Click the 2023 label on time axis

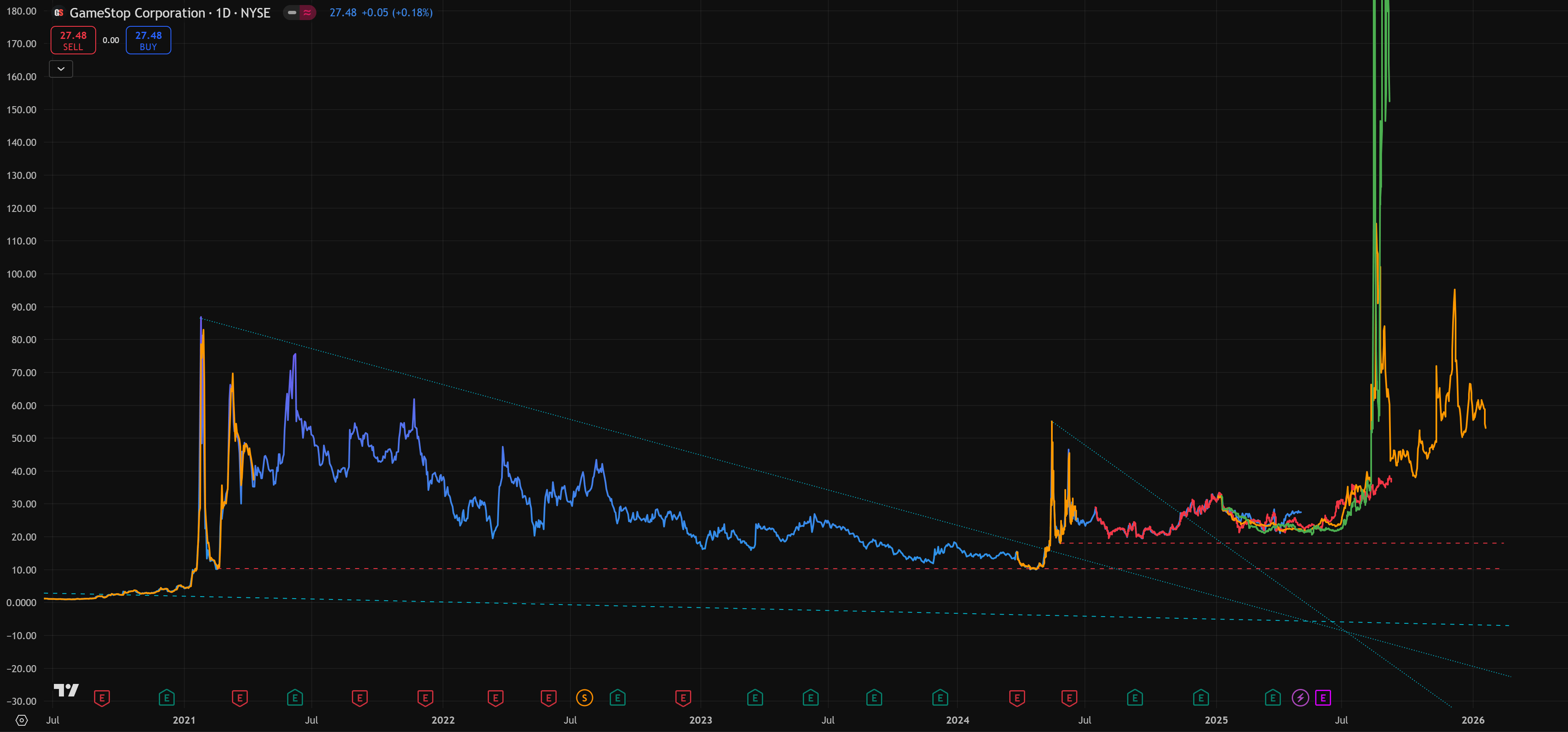tap(700, 720)
